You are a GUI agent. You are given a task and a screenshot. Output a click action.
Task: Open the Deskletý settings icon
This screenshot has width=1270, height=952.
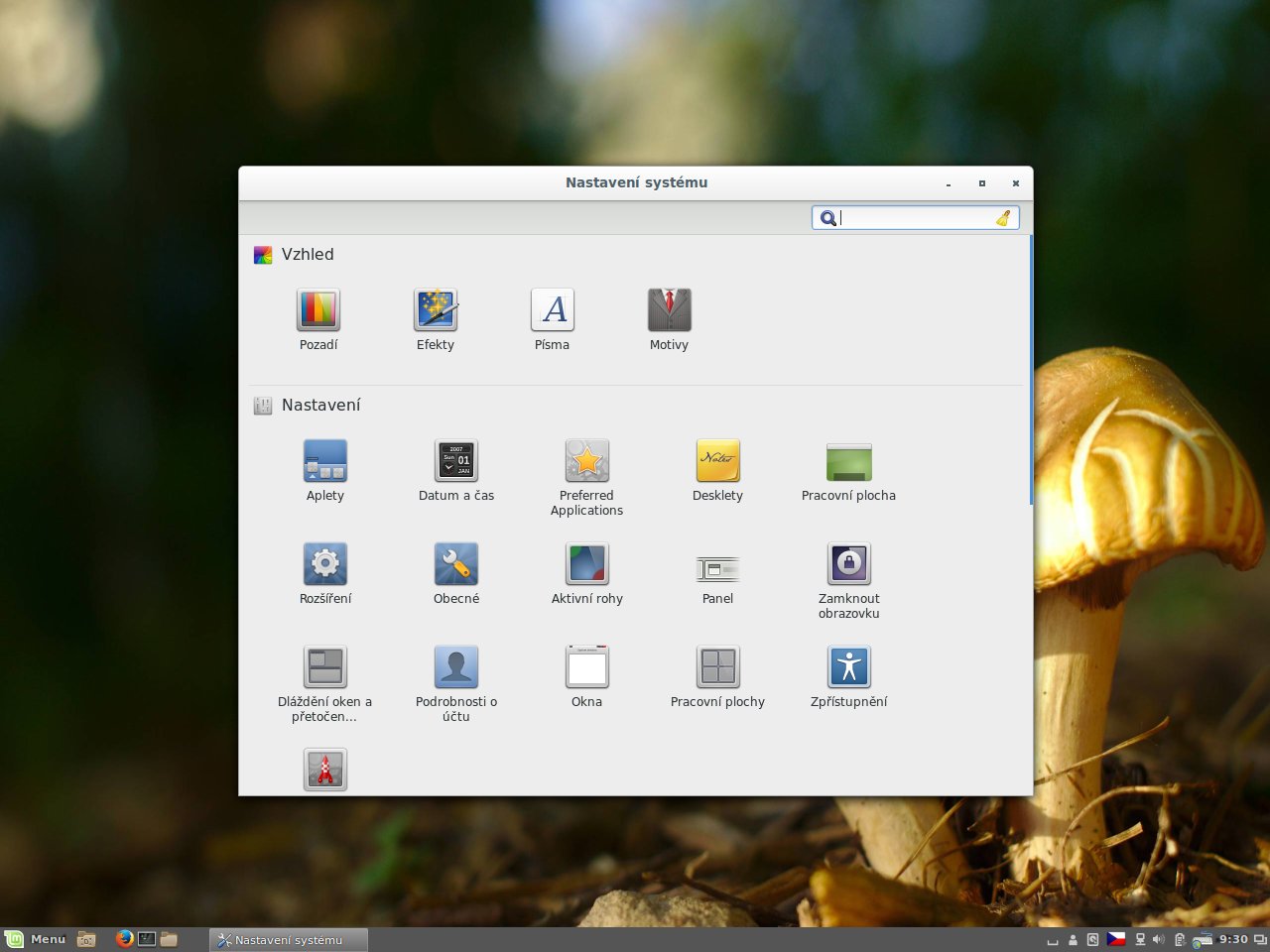717,461
